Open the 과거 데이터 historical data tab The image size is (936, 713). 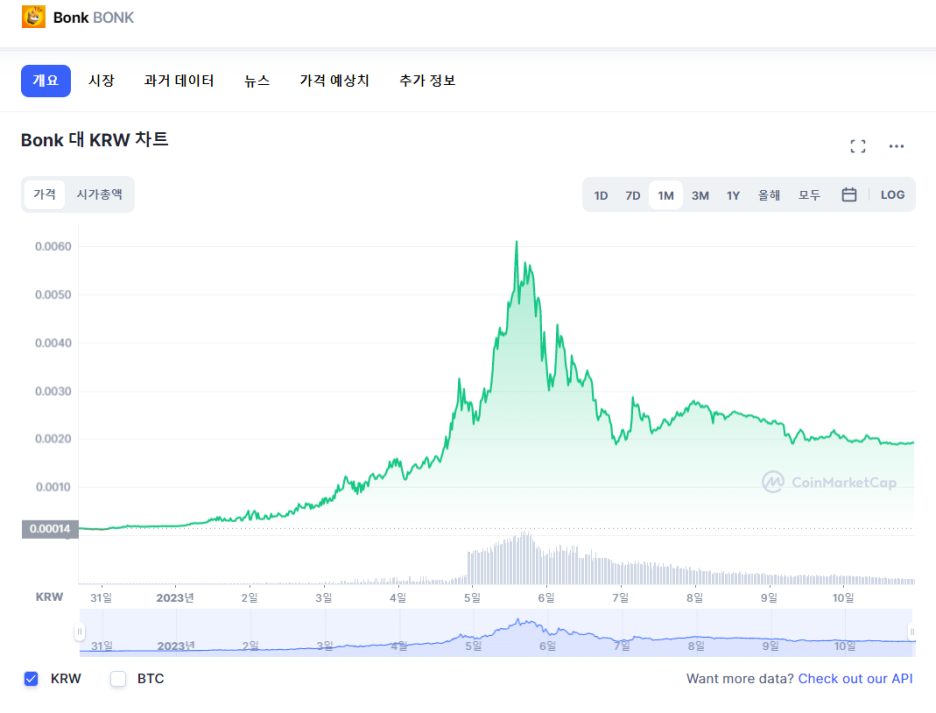(179, 81)
